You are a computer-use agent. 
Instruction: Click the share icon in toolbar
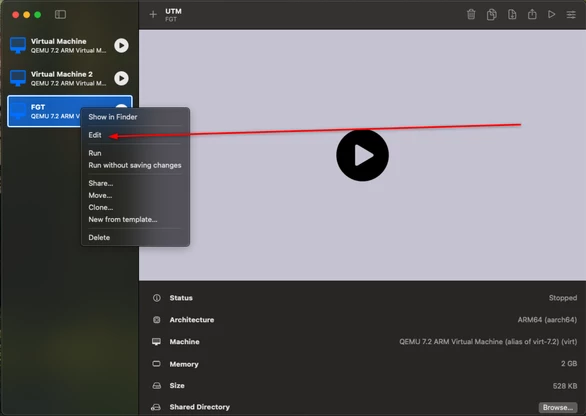[532, 15]
